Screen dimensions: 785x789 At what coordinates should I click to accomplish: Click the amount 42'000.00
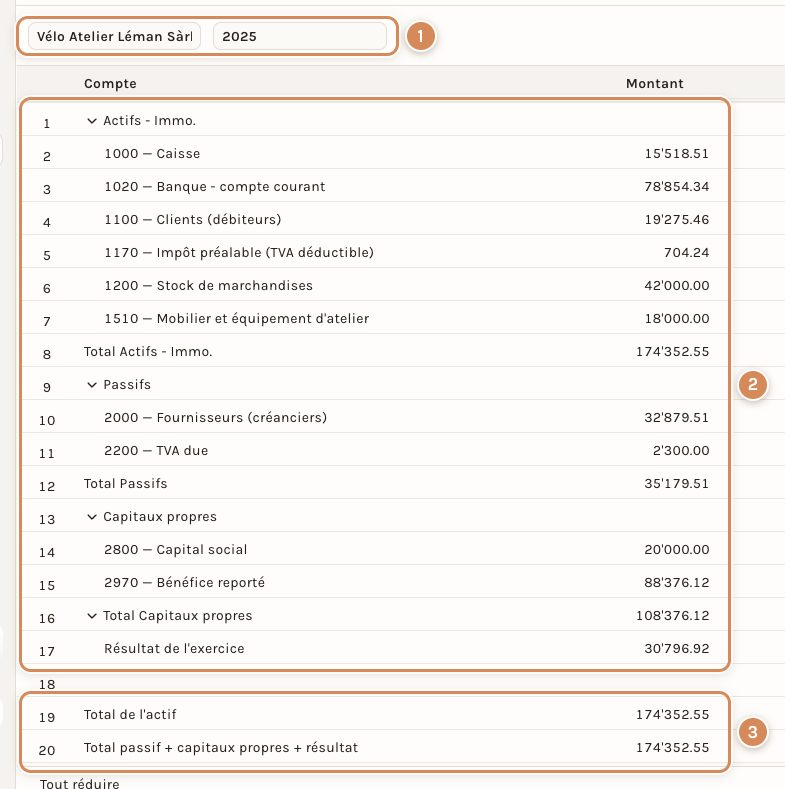tap(677, 286)
